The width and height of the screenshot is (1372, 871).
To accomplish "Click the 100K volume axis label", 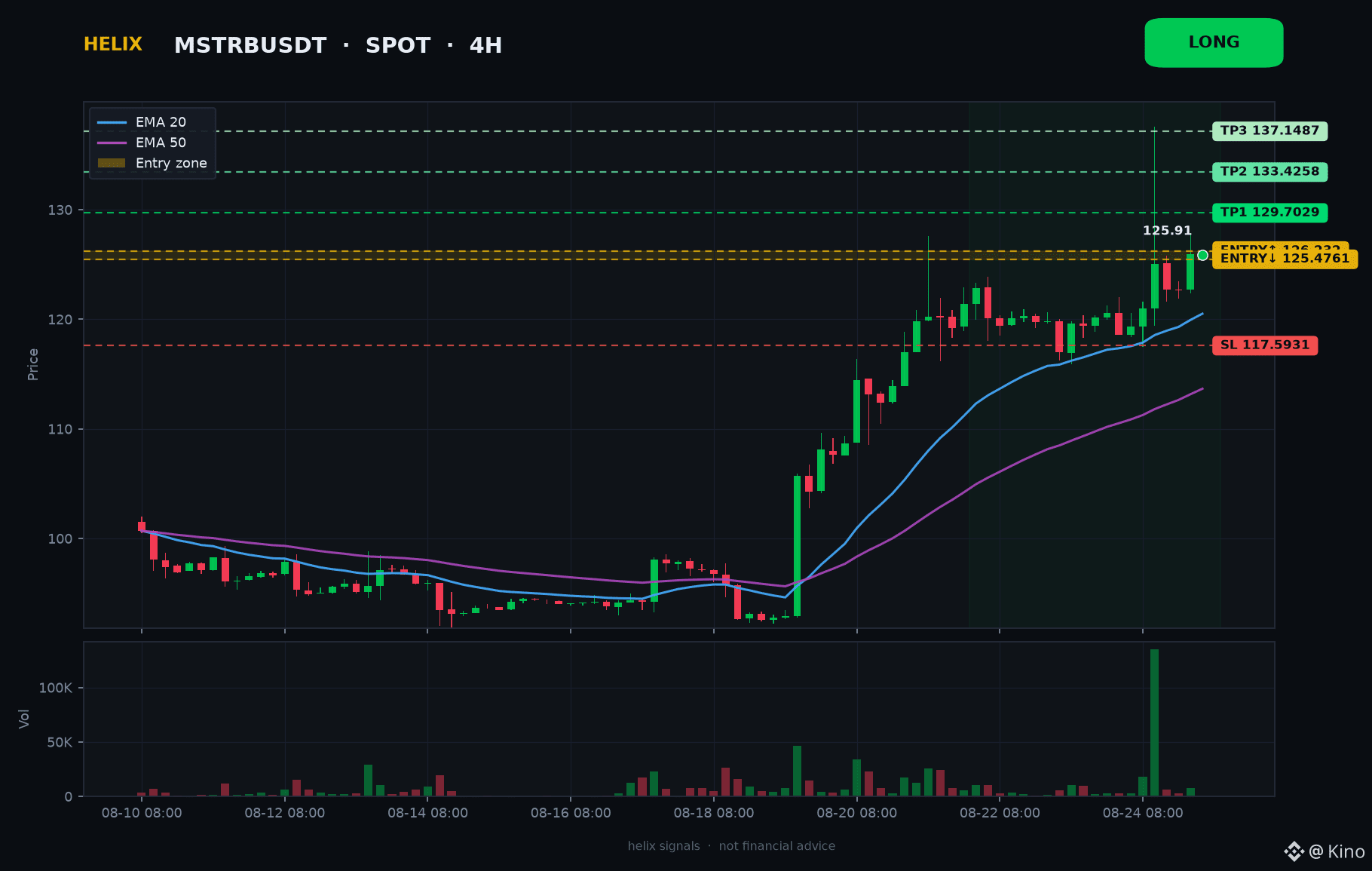I will 56,688.
